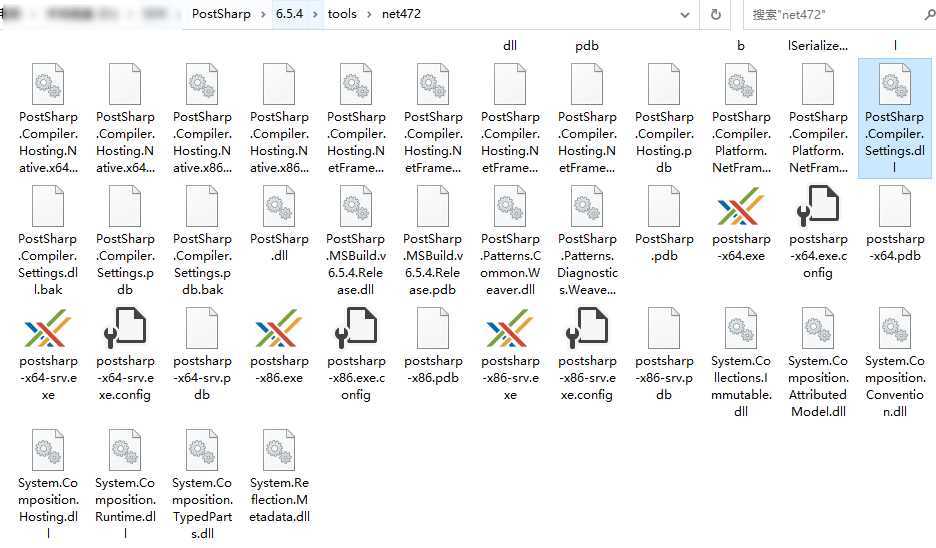Select PostSharp.MSBuild.v6.5.4.Release.pdb
Image resolution: width=936 pixels, height=548 pixels.
(x=433, y=241)
